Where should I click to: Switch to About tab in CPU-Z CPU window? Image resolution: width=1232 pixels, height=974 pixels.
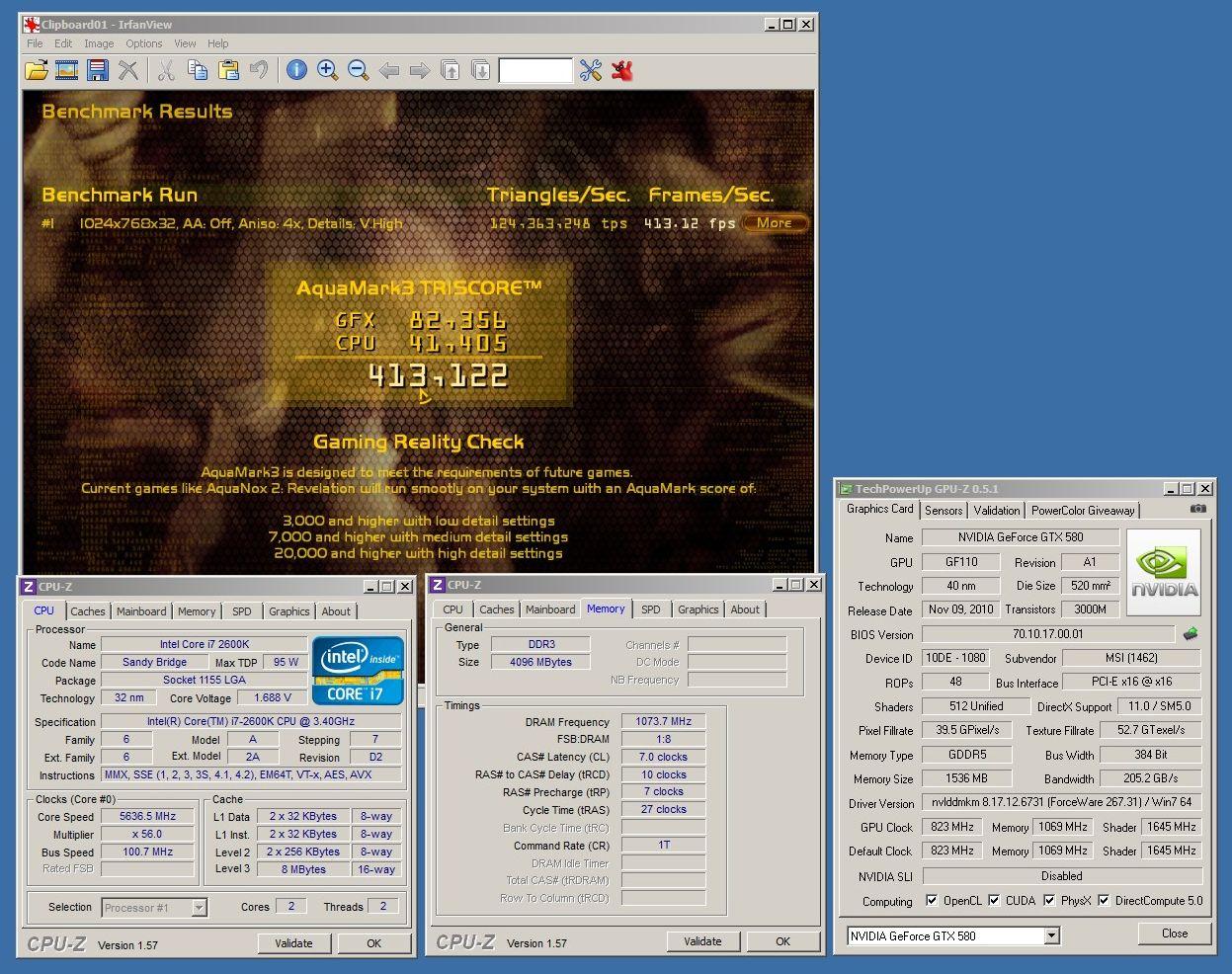point(336,611)
